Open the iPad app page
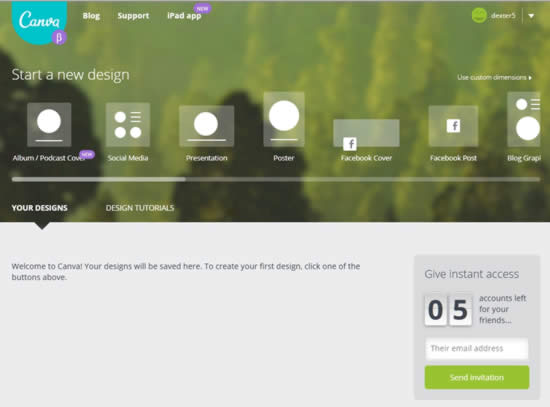 tap(184, 16)
